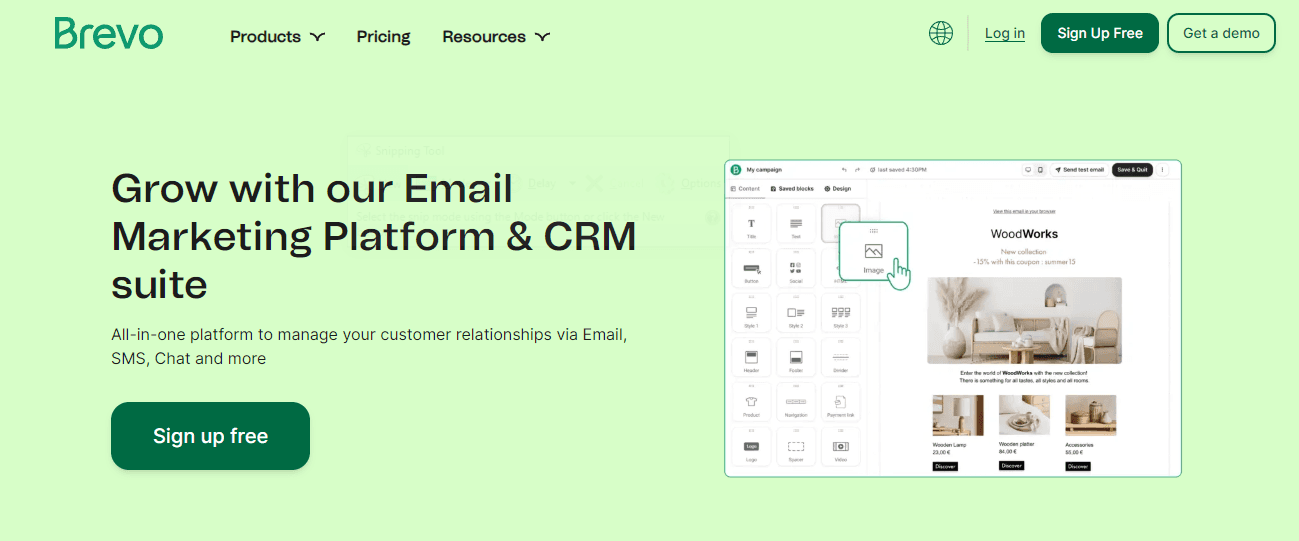The width and height of the screenshot is (1299, 541).
Task: Click the WoodWorks heading text
Action: [x=1024, y=234]
